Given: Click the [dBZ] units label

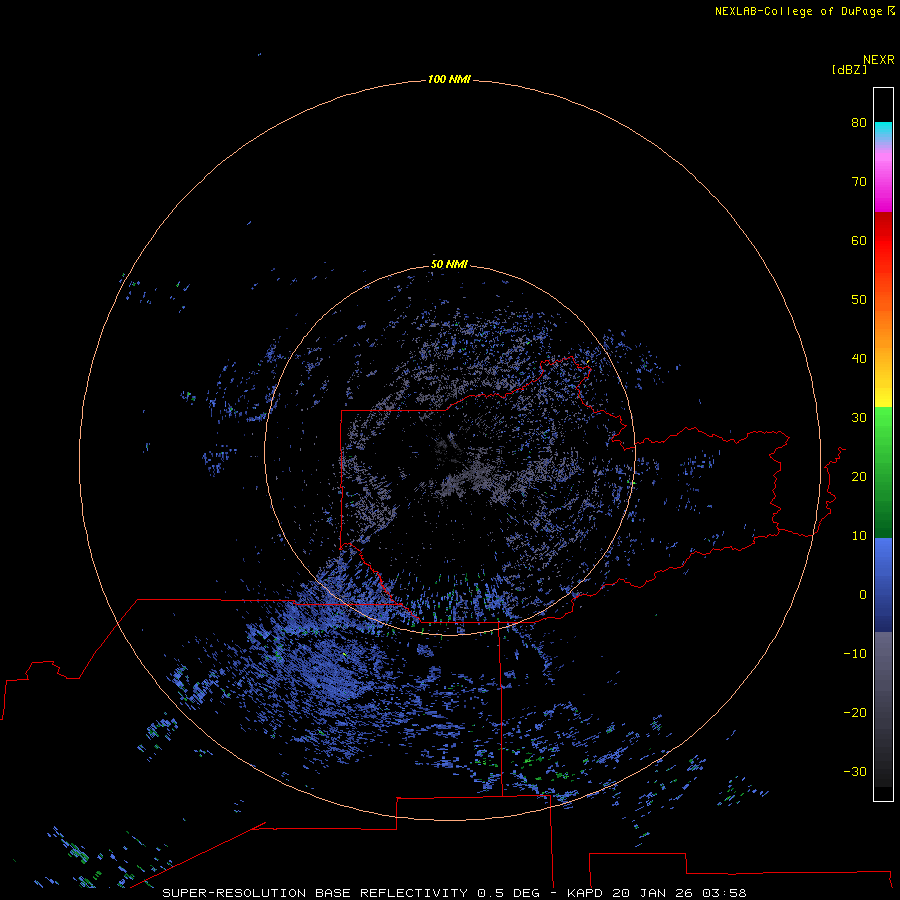Looking at the screenshot, I should click(x=849, y=69).
